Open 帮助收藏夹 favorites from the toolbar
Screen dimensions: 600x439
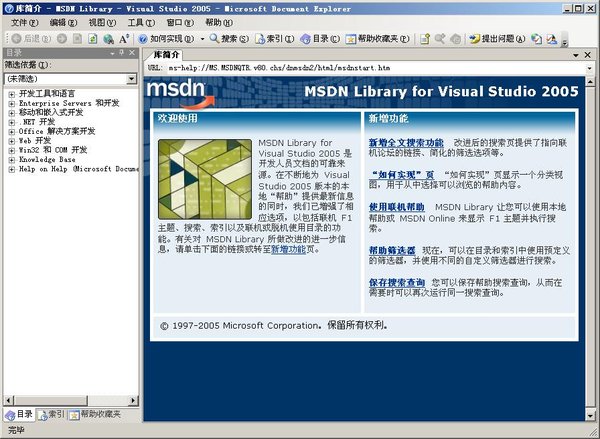(x=378, y=39)
